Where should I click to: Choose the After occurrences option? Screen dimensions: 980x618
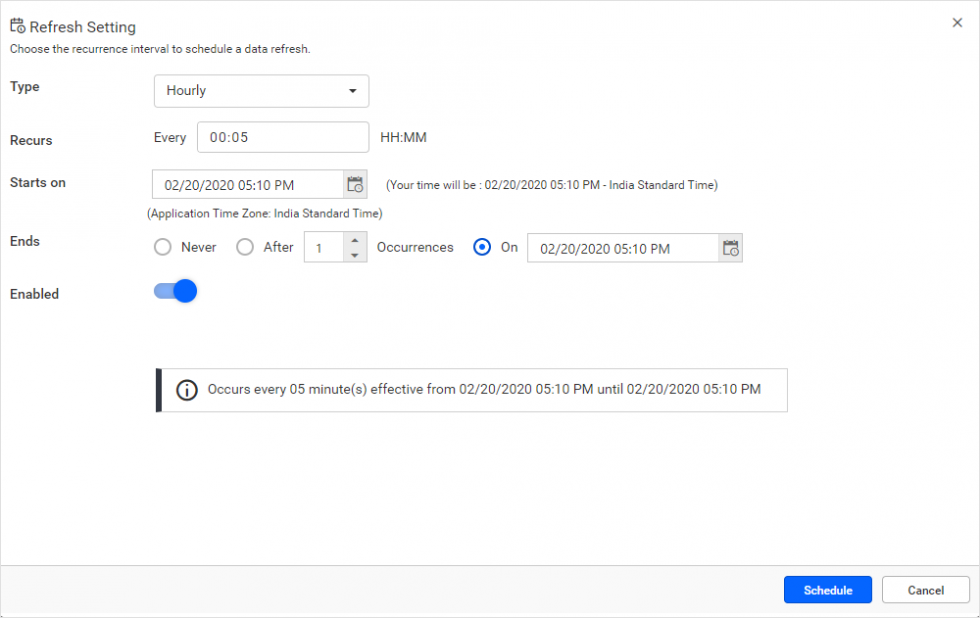point(246,247)
